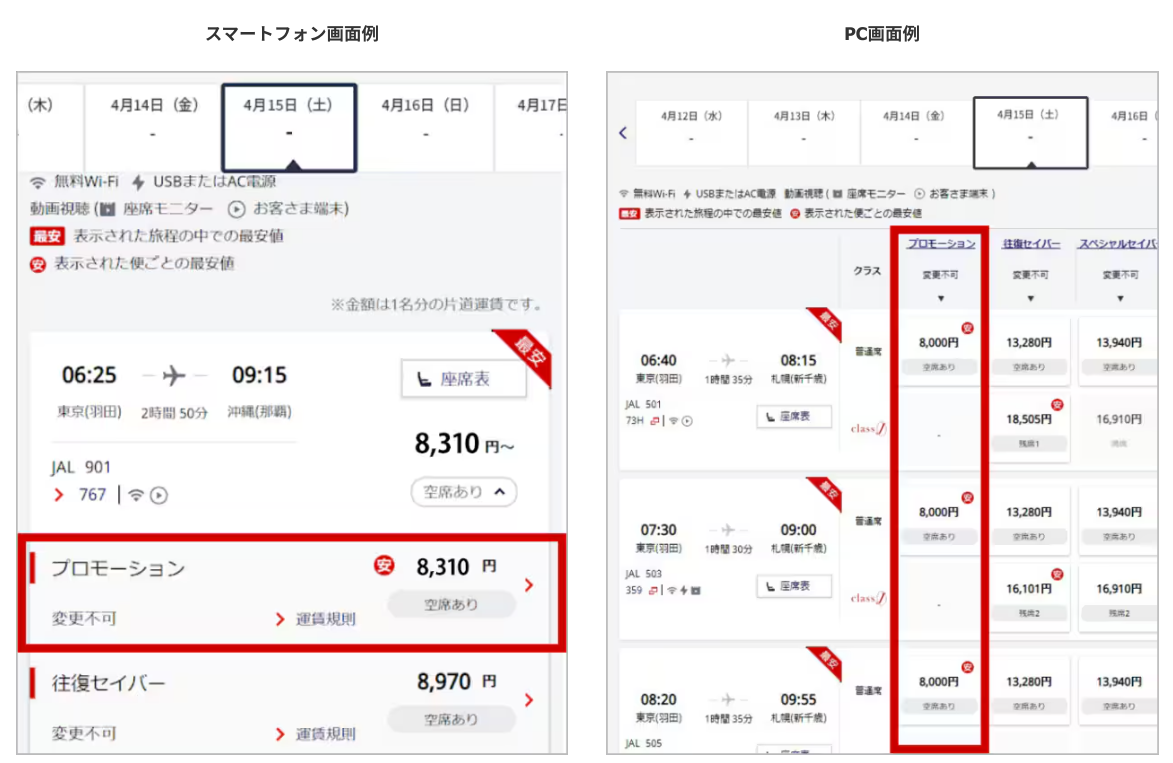Click the left arrow to view earlier dates
The height and width of the screenshot is (763, 1173).
(622, 131)
